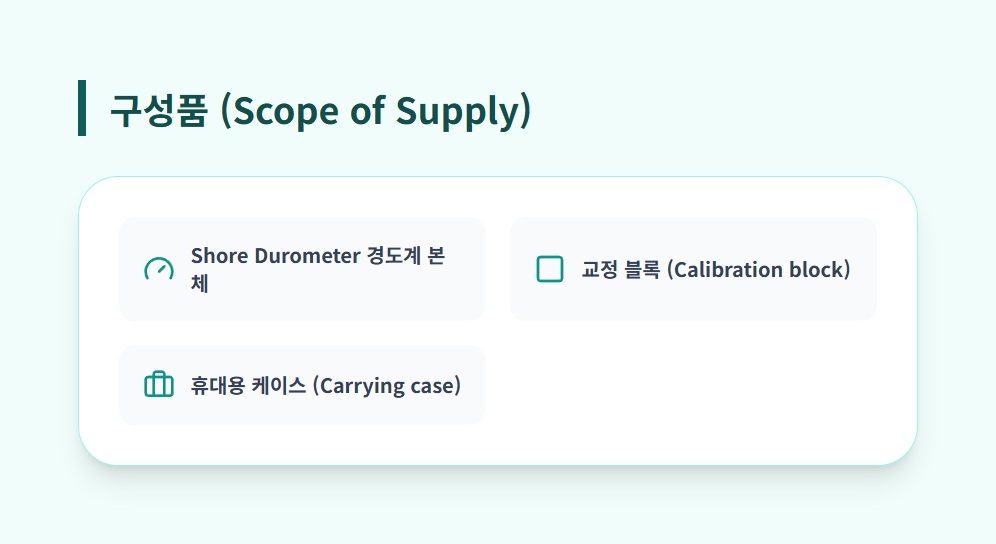Click the gauge icon beside Shore Durometer

click(x=159, y=269)
